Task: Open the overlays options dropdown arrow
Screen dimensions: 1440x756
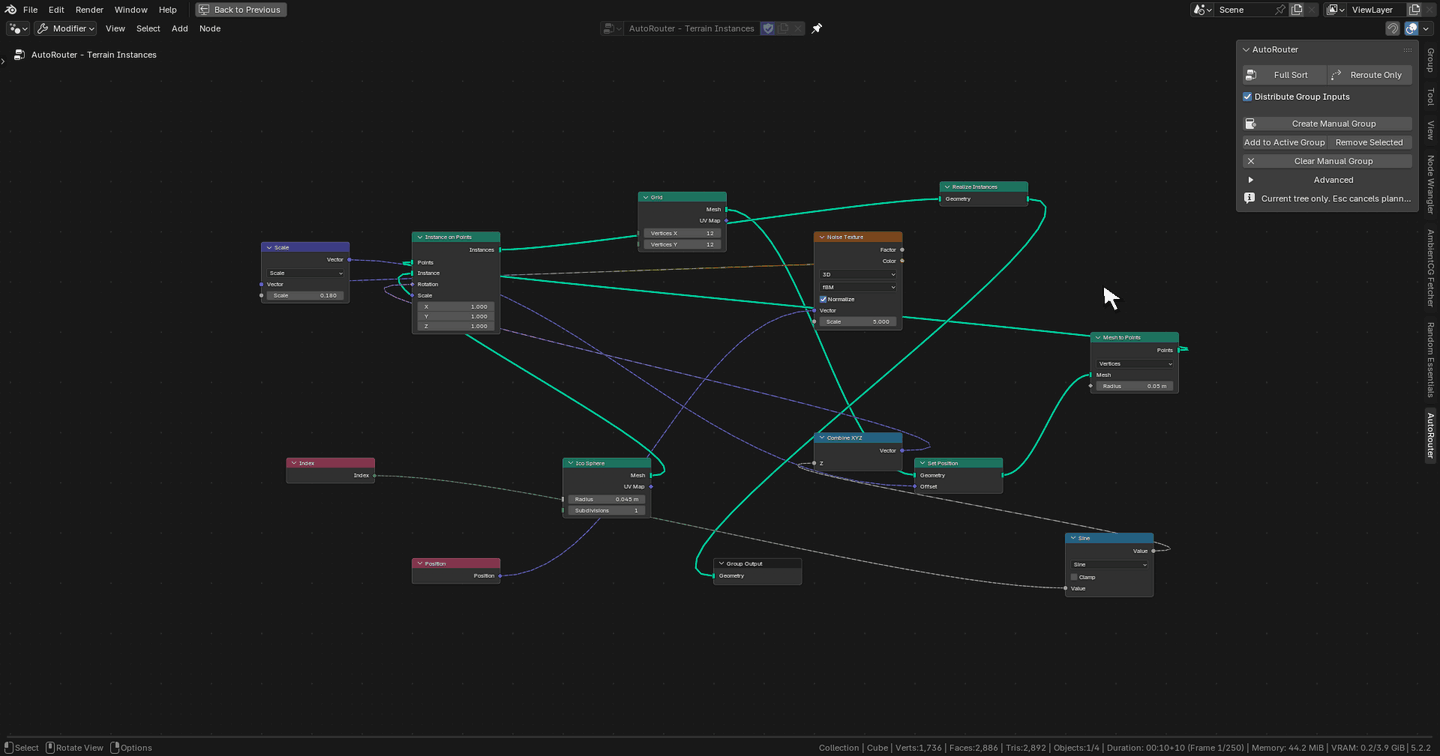Action: [x=1426, y=28]
